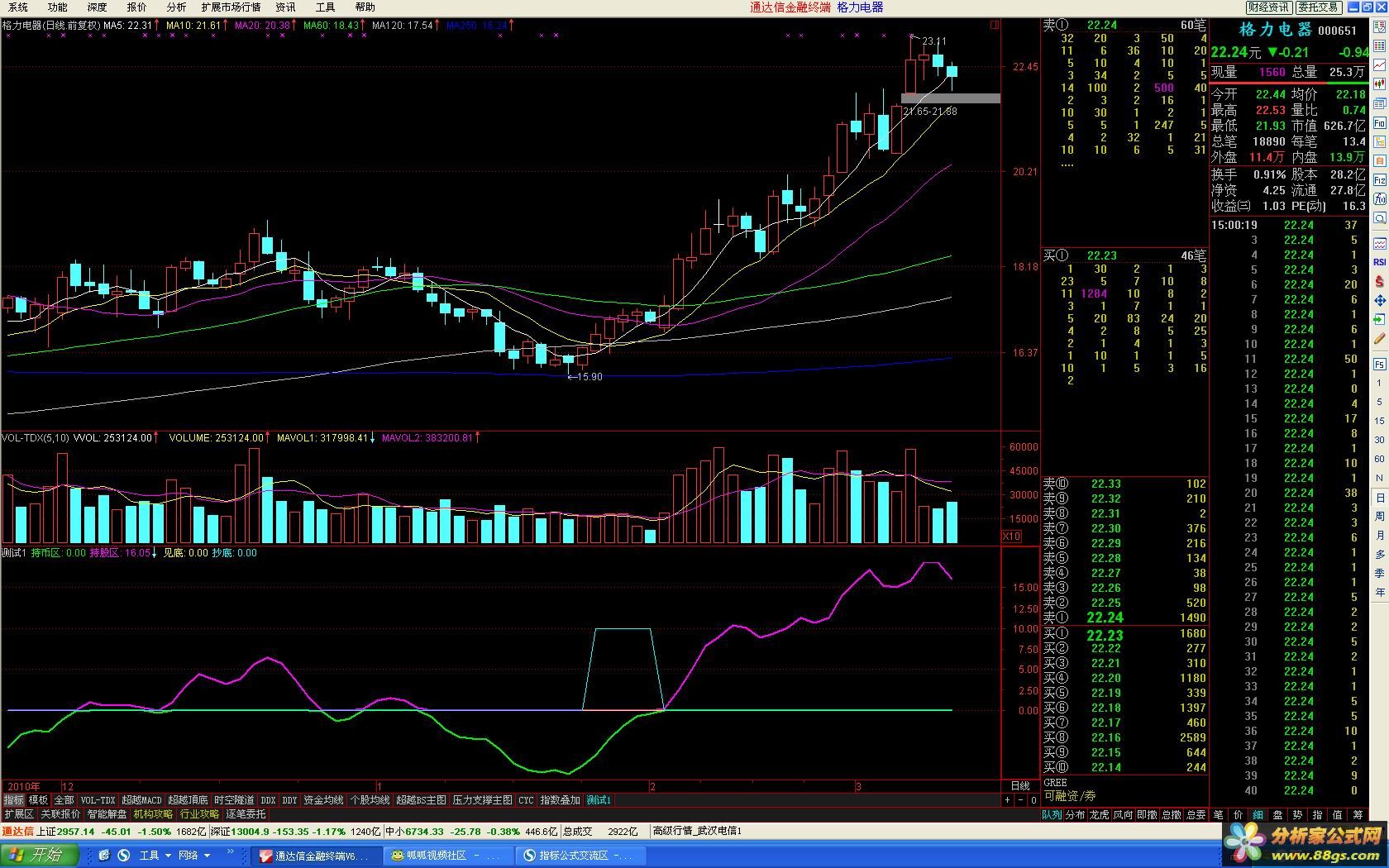Switch to 龙虎 tab below order book

tap(1099, 815)
